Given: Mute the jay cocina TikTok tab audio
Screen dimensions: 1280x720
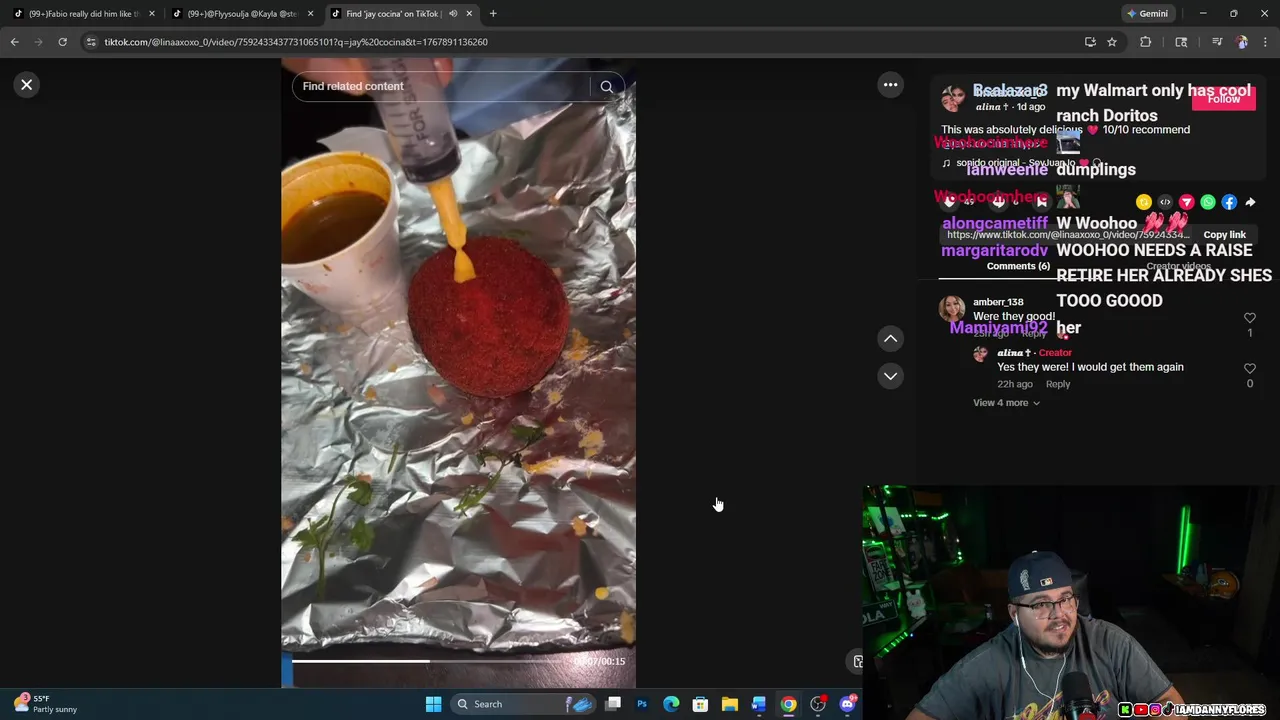Looking at the screenshot, I should point(453,14).
